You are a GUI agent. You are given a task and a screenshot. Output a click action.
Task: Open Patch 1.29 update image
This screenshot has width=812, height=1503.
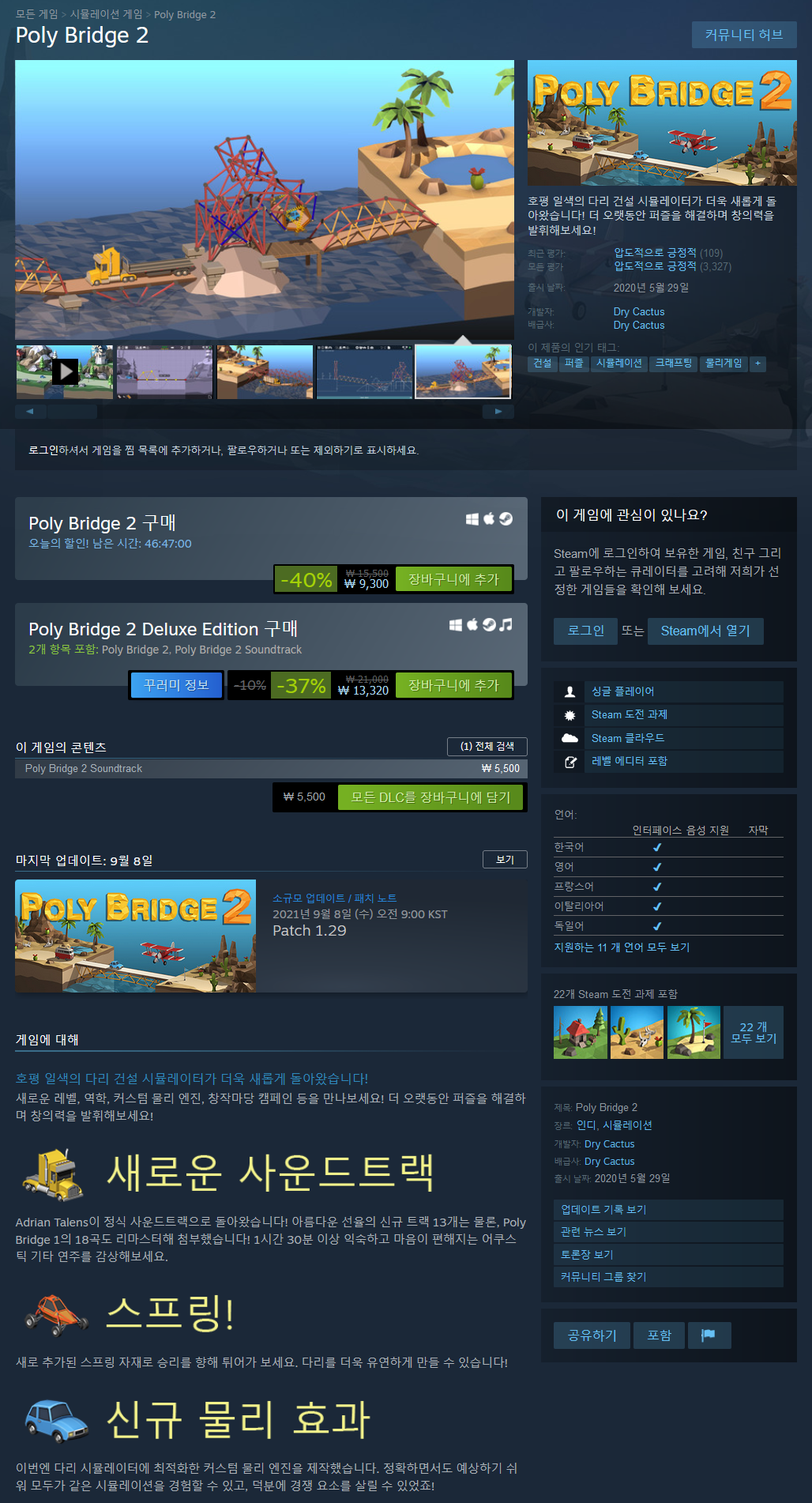click(136, 936)
